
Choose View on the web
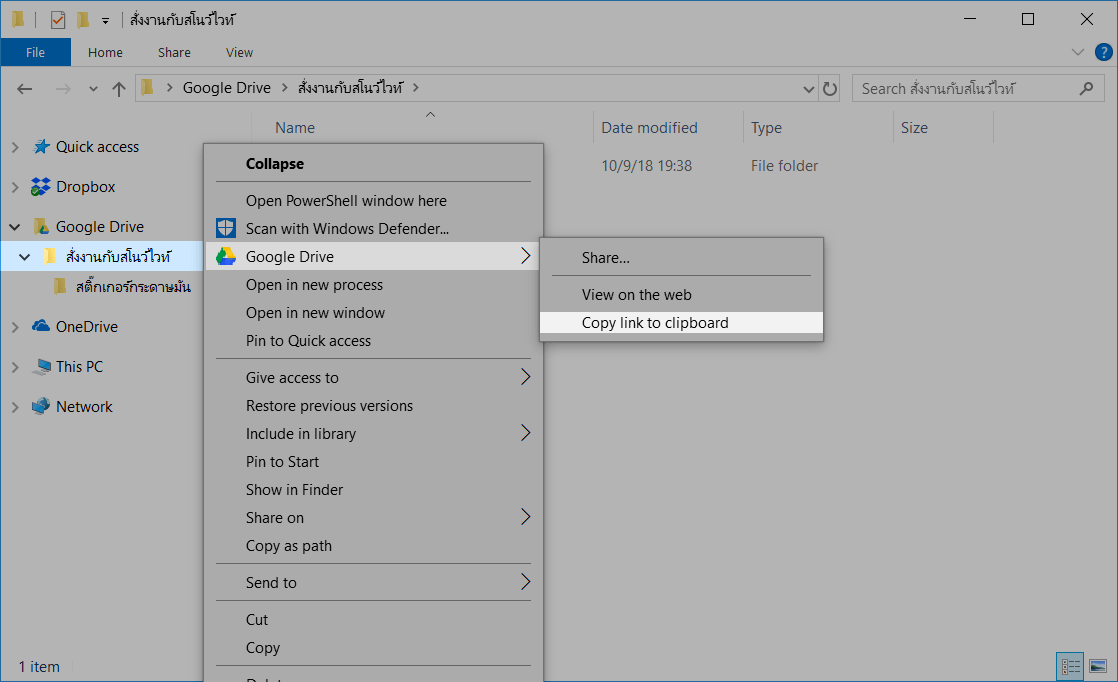(x=682, y=295)
